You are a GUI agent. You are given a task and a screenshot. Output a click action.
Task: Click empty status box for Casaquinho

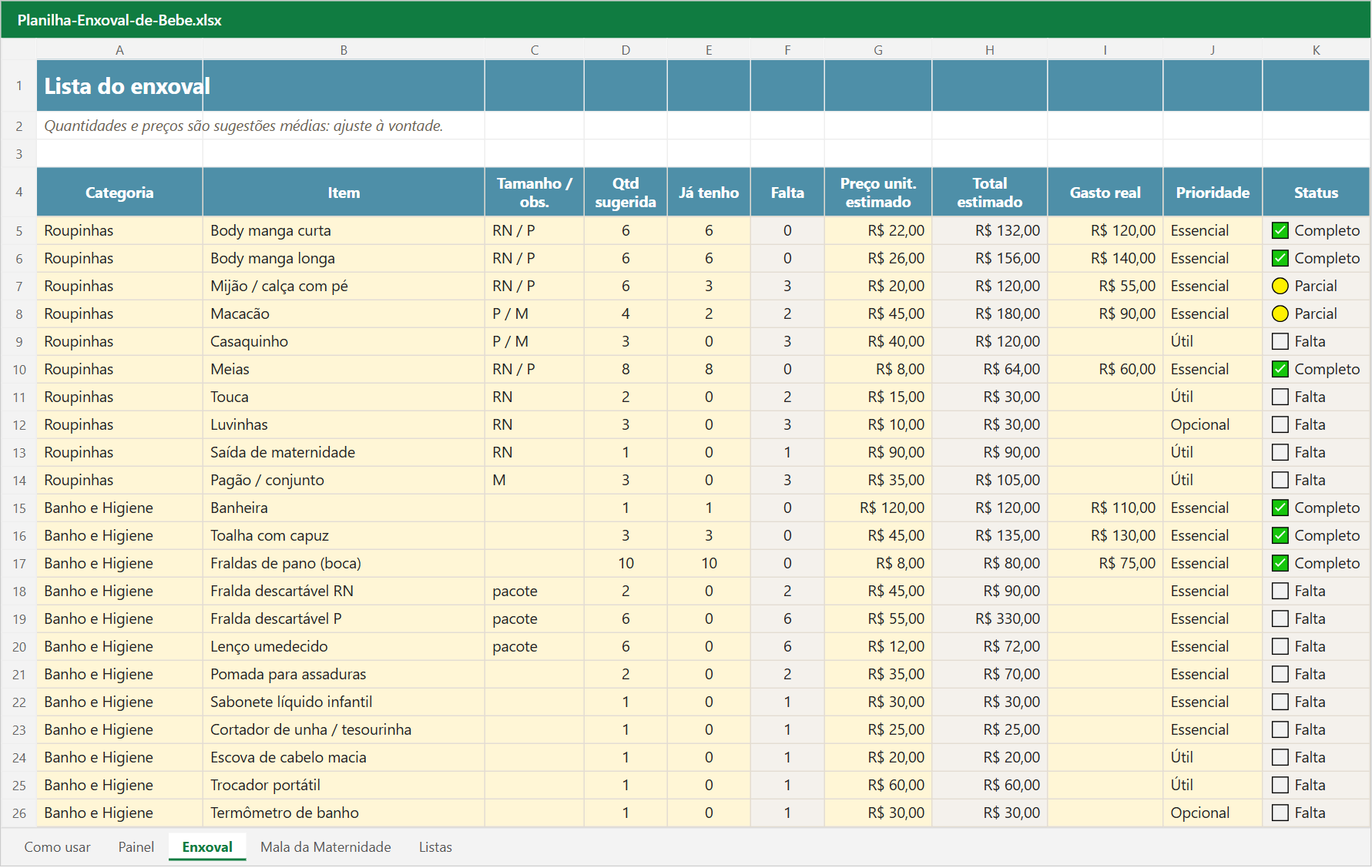pos(1280,341)
